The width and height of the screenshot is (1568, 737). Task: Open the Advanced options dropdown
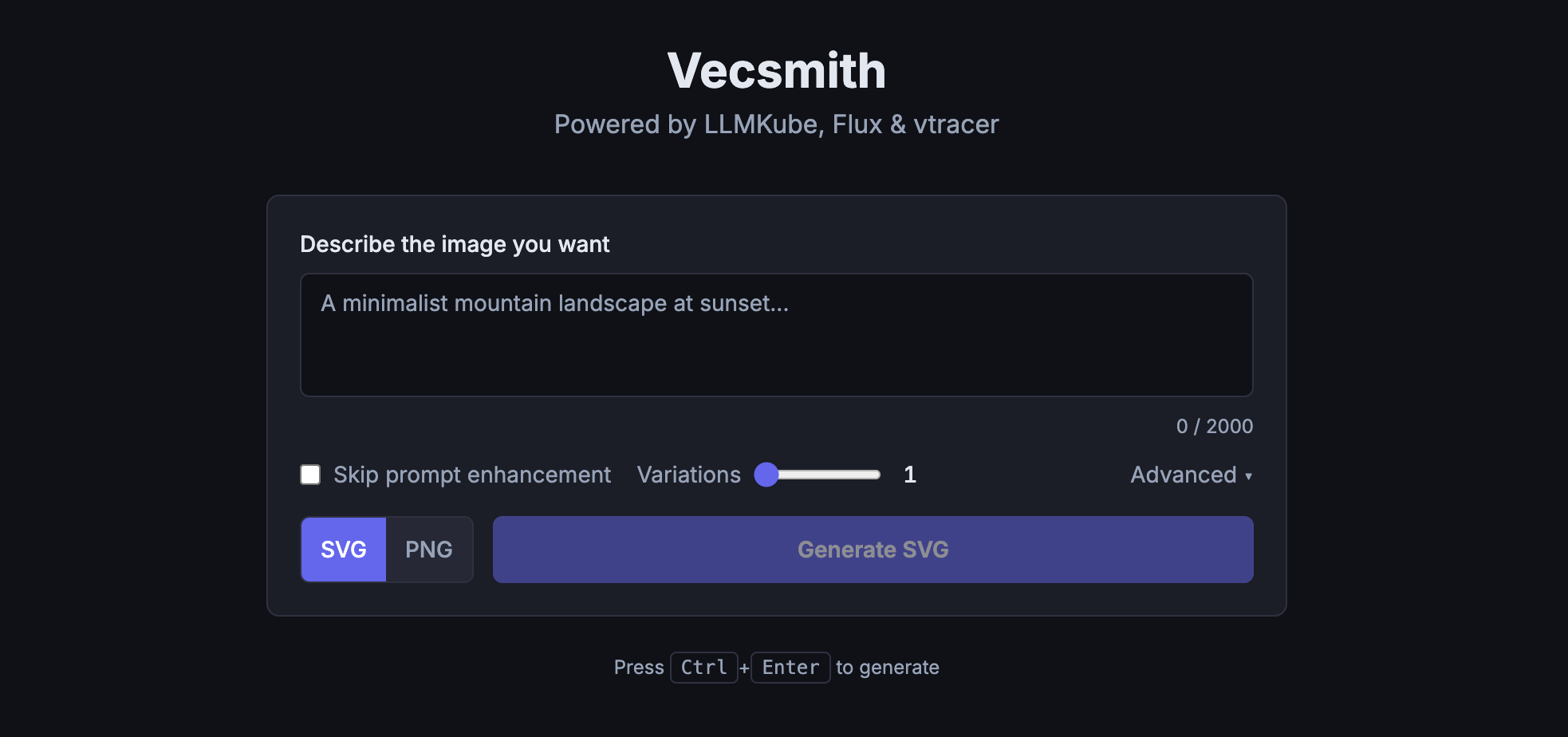(x=1191, y=475)
